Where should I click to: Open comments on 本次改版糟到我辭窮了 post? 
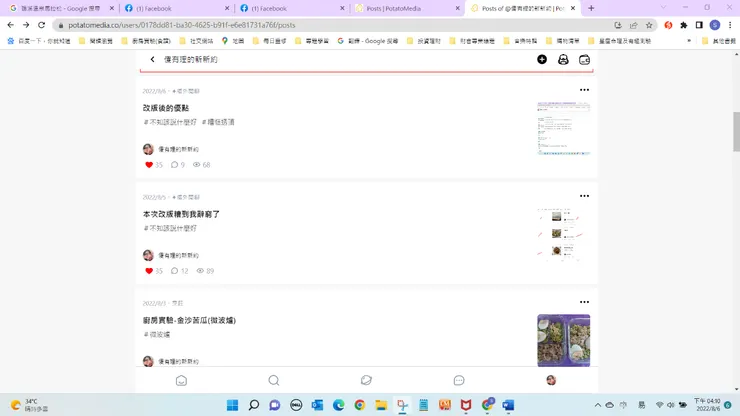point(175,271)
